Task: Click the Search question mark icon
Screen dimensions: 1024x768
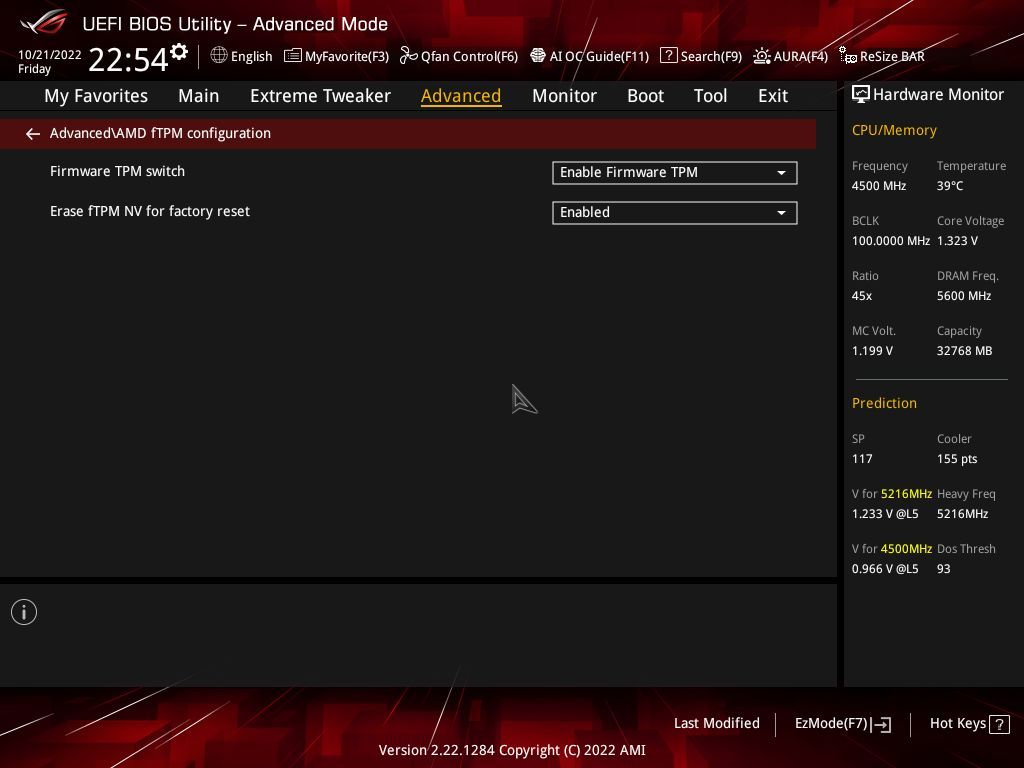Action: 668,56
